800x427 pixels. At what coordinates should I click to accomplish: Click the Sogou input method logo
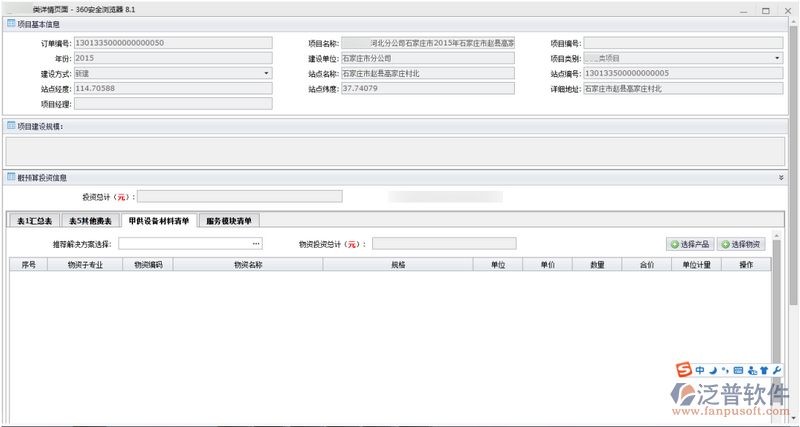684,370
